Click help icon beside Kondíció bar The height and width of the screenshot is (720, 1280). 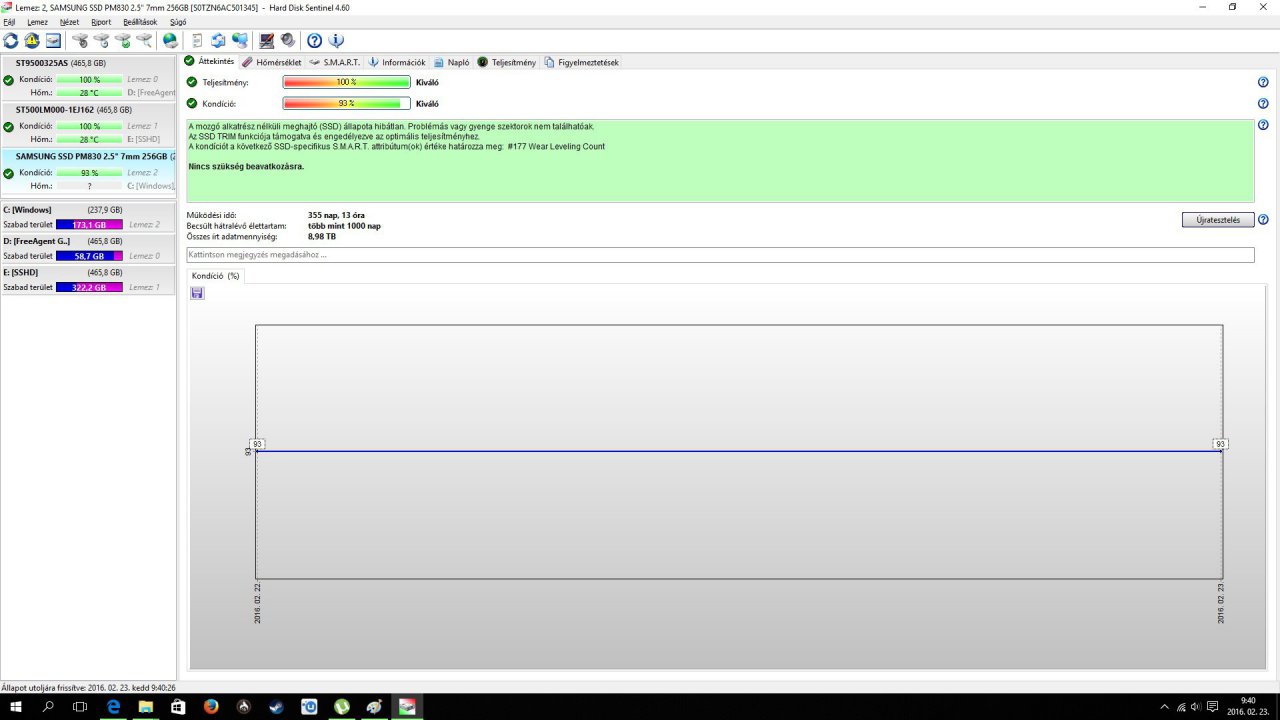[x=1263, y=103]
